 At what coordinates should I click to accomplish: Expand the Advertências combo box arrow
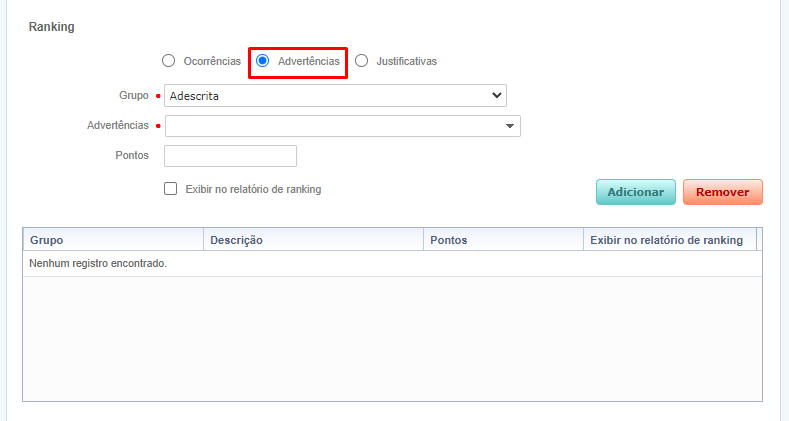(x=510, y=126)
